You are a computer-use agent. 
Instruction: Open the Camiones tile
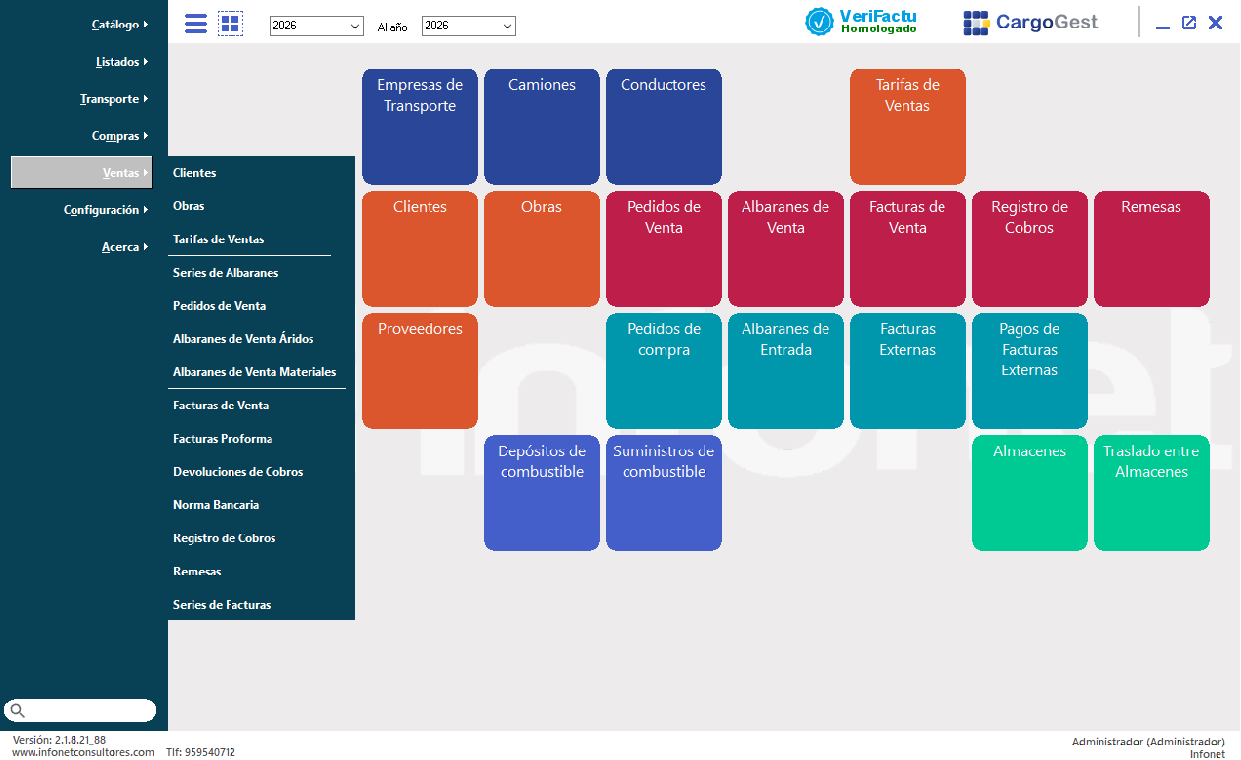(542, 127)
